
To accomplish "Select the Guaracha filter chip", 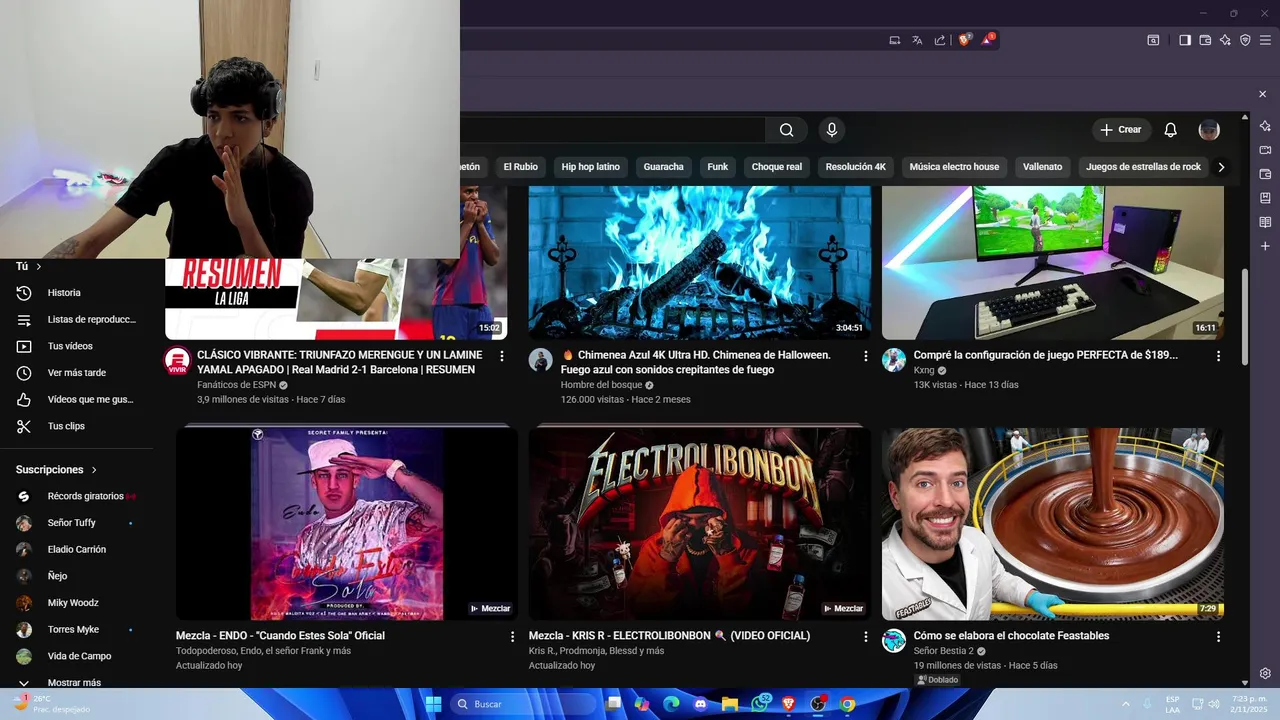I will [664, 167].
